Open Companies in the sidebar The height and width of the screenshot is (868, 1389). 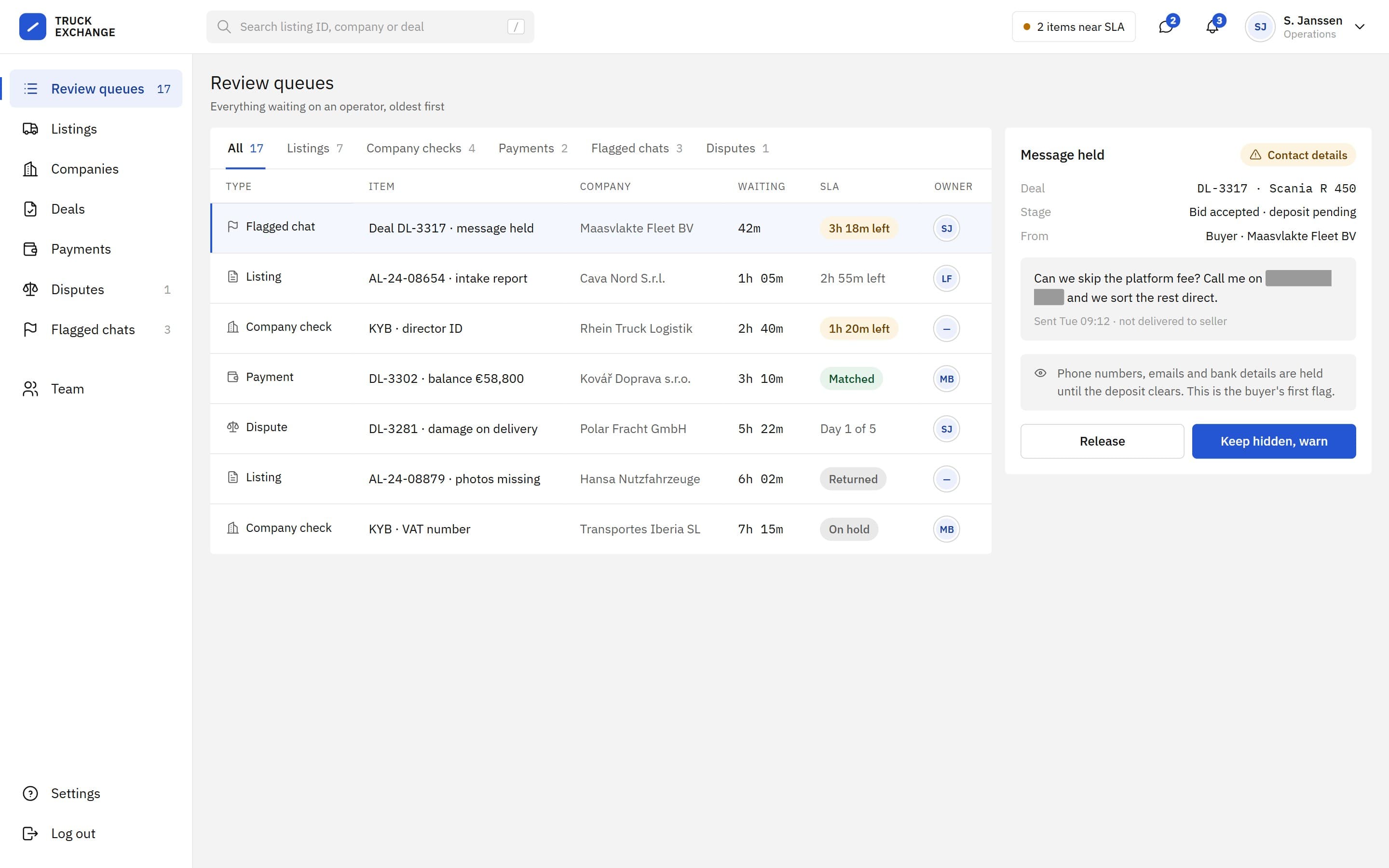(x=96, y=169)
